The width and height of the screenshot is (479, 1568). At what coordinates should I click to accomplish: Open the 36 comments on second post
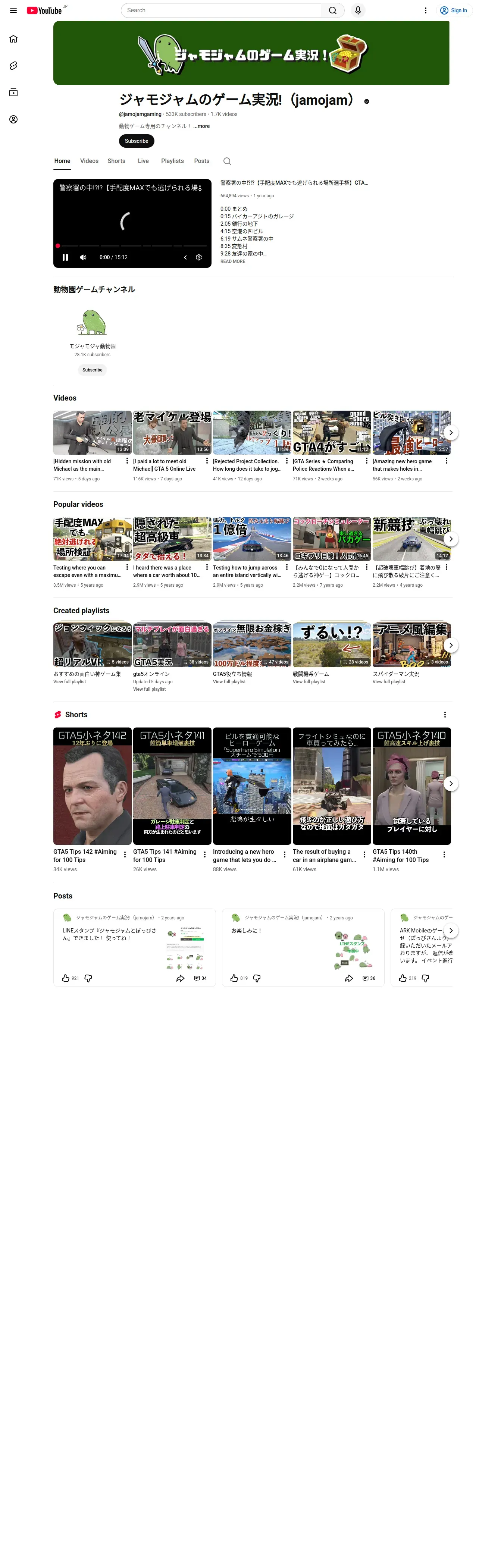click(369, 978)
